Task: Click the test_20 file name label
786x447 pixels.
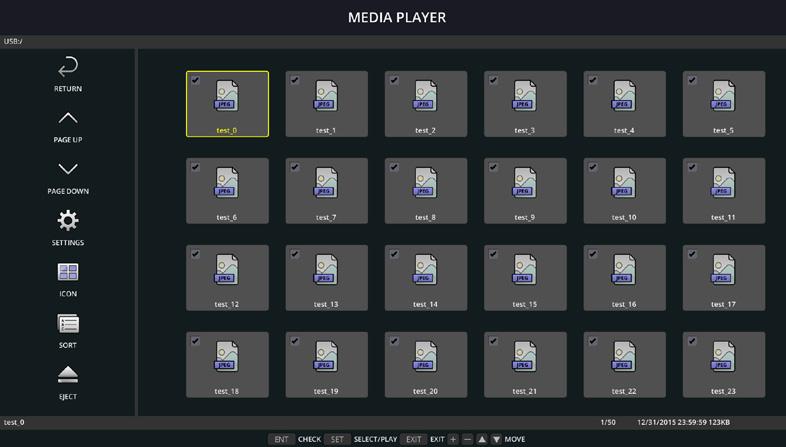Action: (x=425, y=391)
